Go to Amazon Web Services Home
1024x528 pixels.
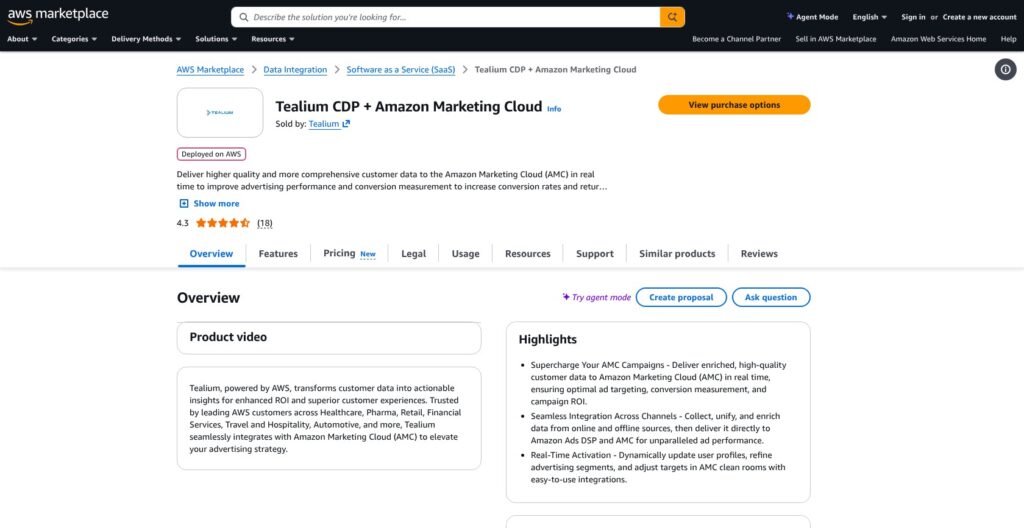[938, 39]
